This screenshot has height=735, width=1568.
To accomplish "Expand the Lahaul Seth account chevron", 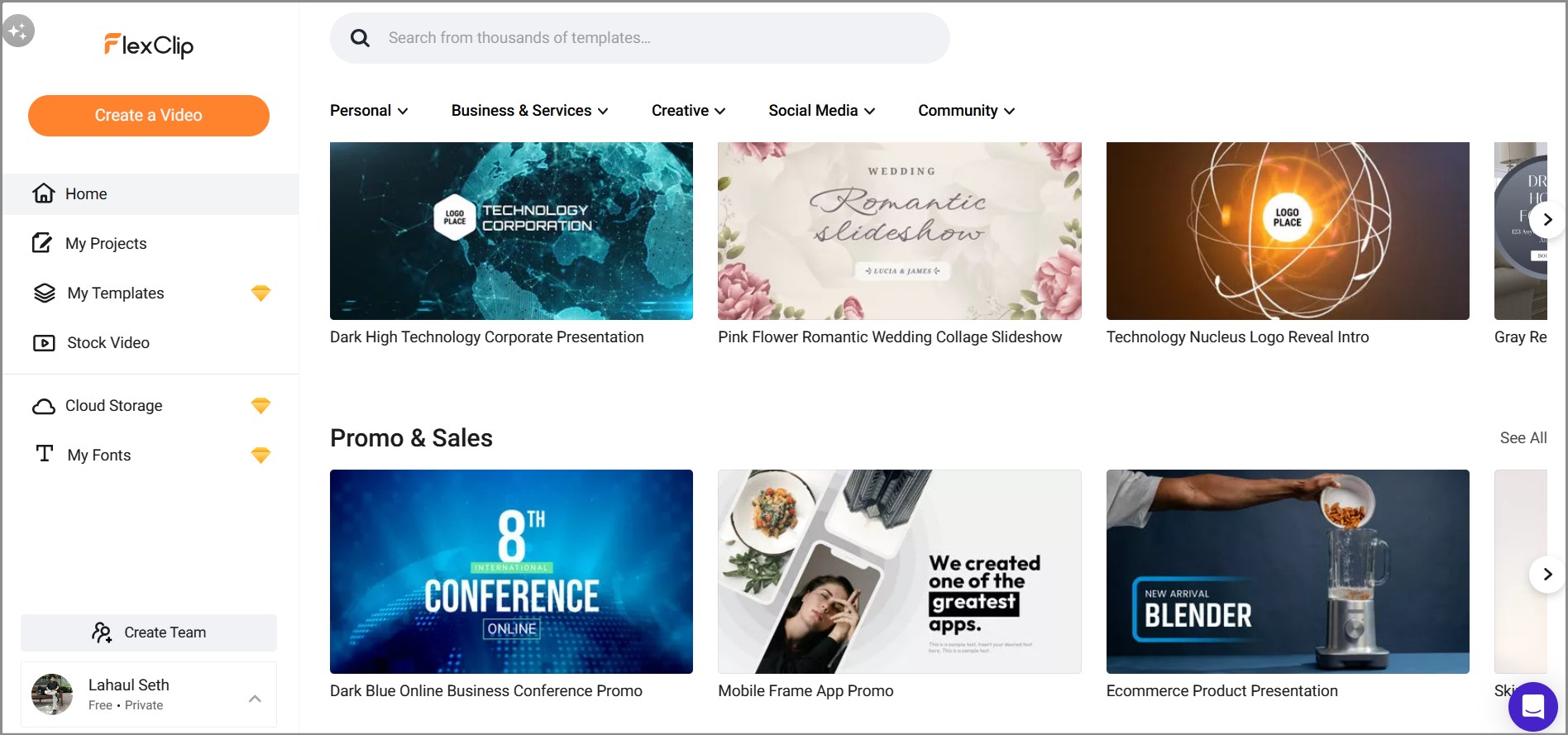I will [x=255, y=699].
